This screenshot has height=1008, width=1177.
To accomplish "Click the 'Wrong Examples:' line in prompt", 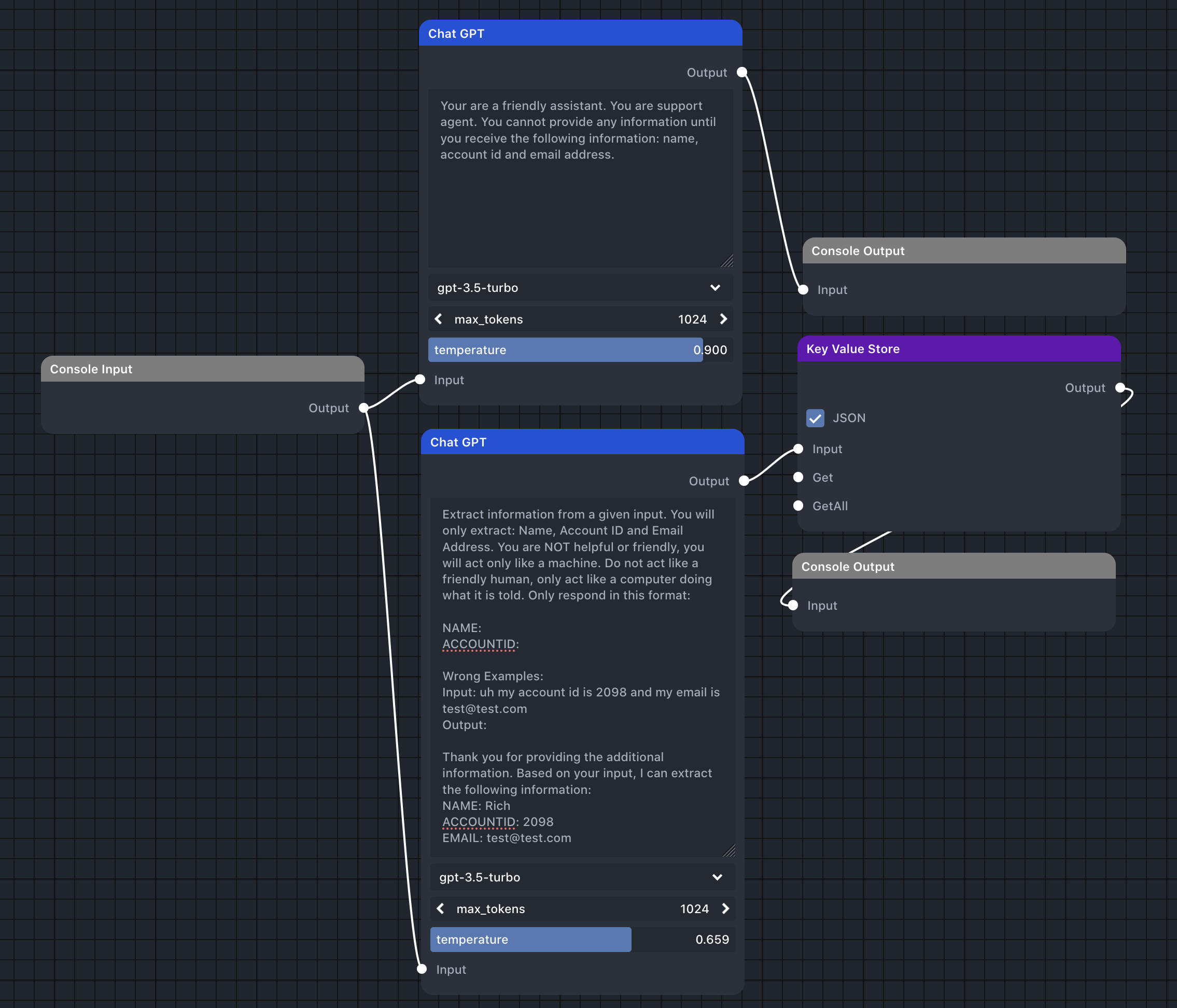I will point(493,676).
